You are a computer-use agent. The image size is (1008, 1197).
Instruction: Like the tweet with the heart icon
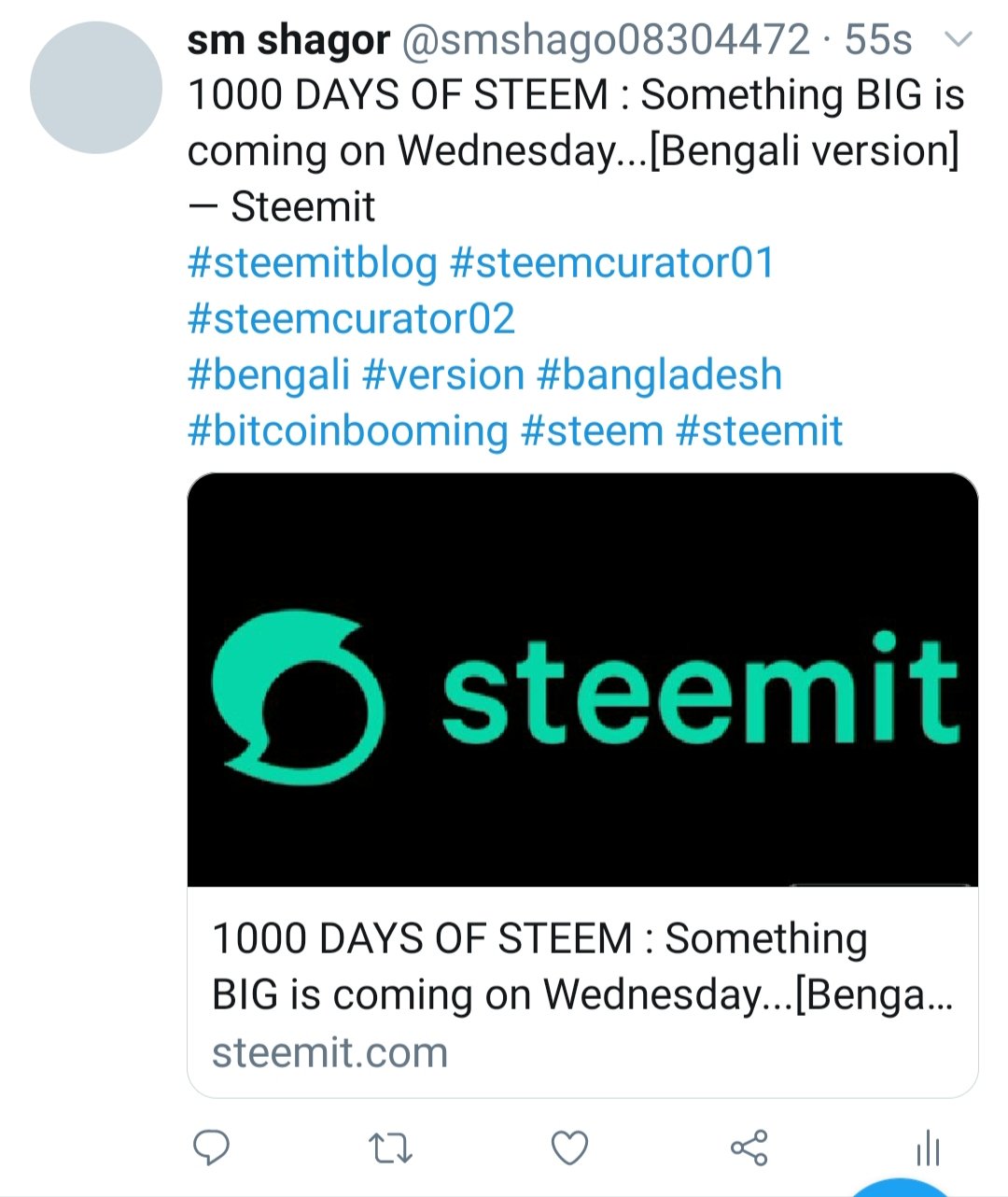tap(569, 1148)
